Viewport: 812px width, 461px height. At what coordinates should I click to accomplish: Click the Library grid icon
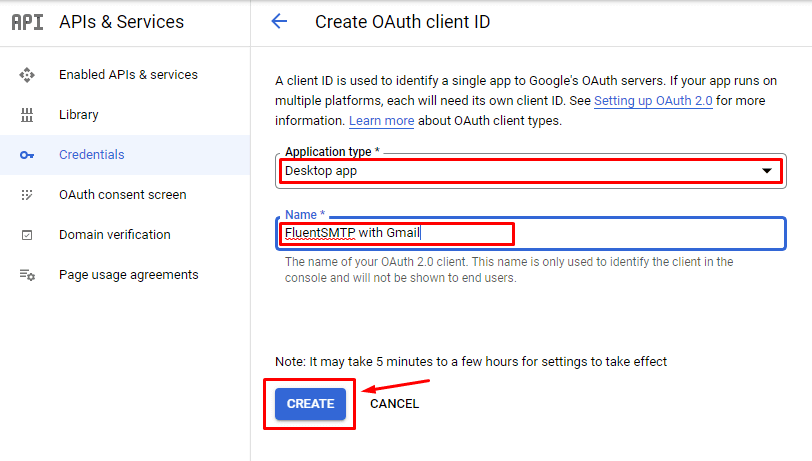coord(27,115)
